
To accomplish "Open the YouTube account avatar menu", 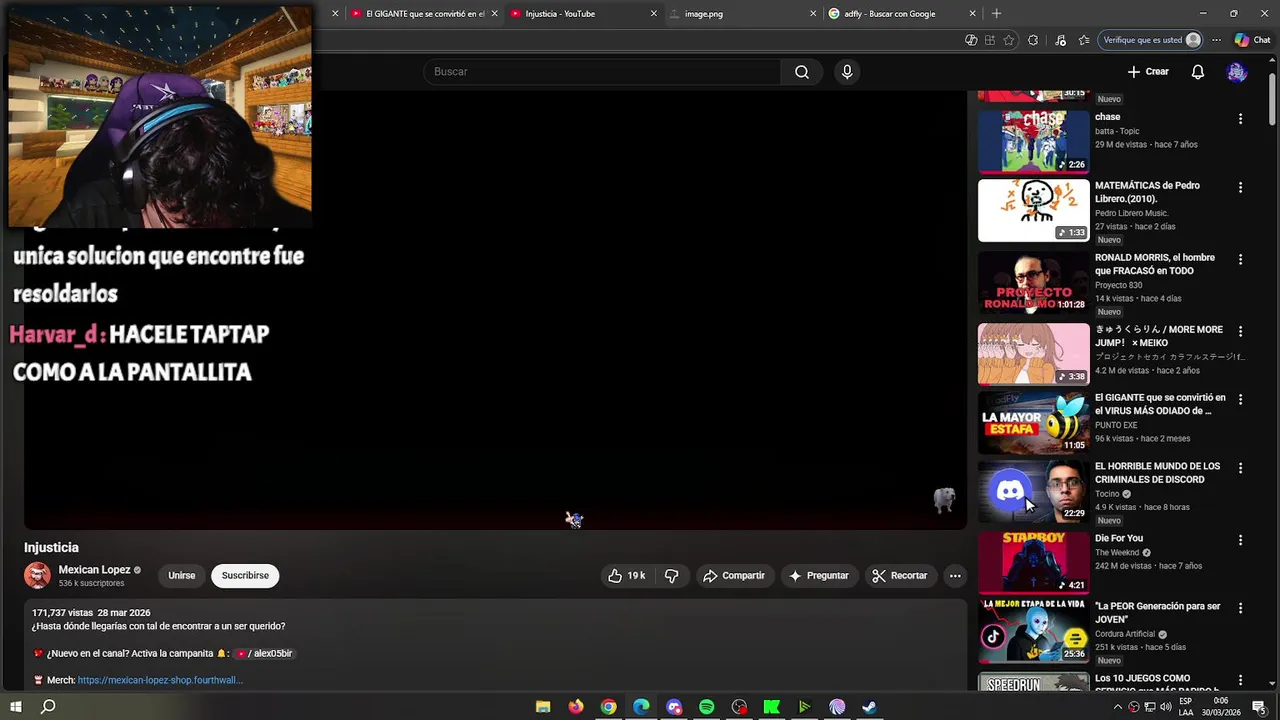I will 1237,72.
